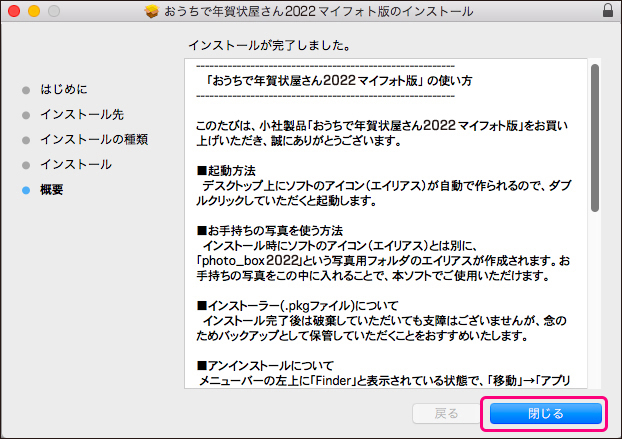Click the ■起動方法 heading
This screenshot has width=622, height=439.
pos(226,171)
